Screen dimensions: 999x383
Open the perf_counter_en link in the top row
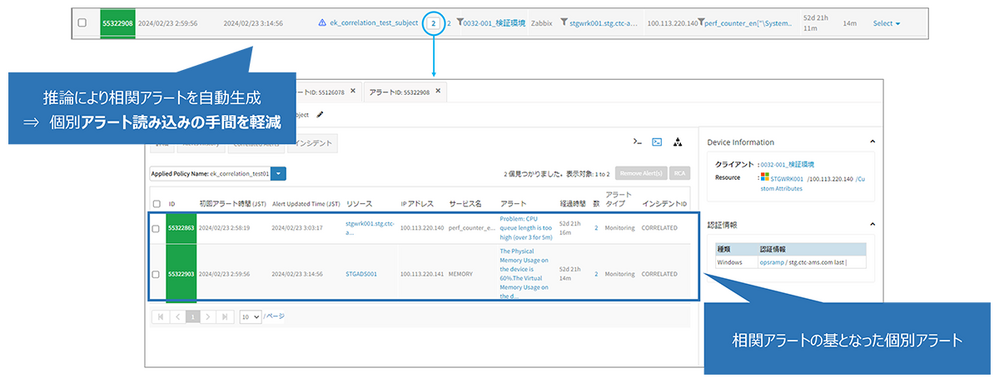tap(749, 23)
